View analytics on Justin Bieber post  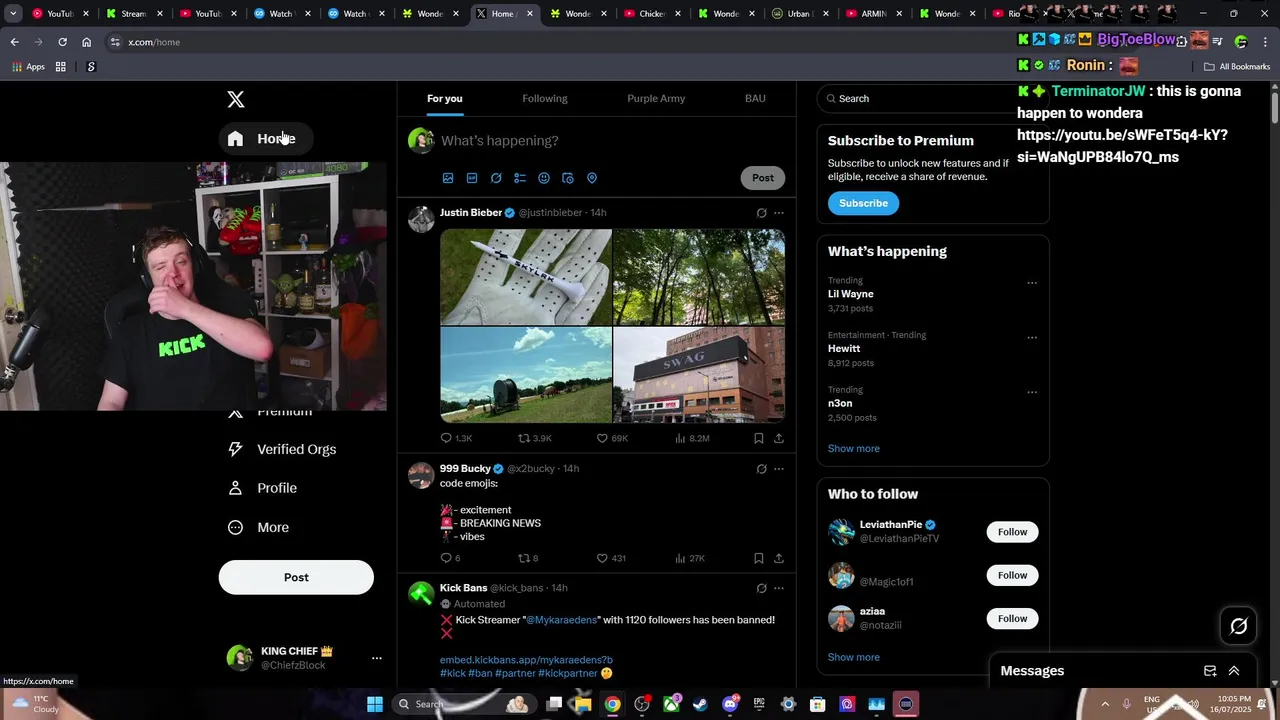click(692, 438)
